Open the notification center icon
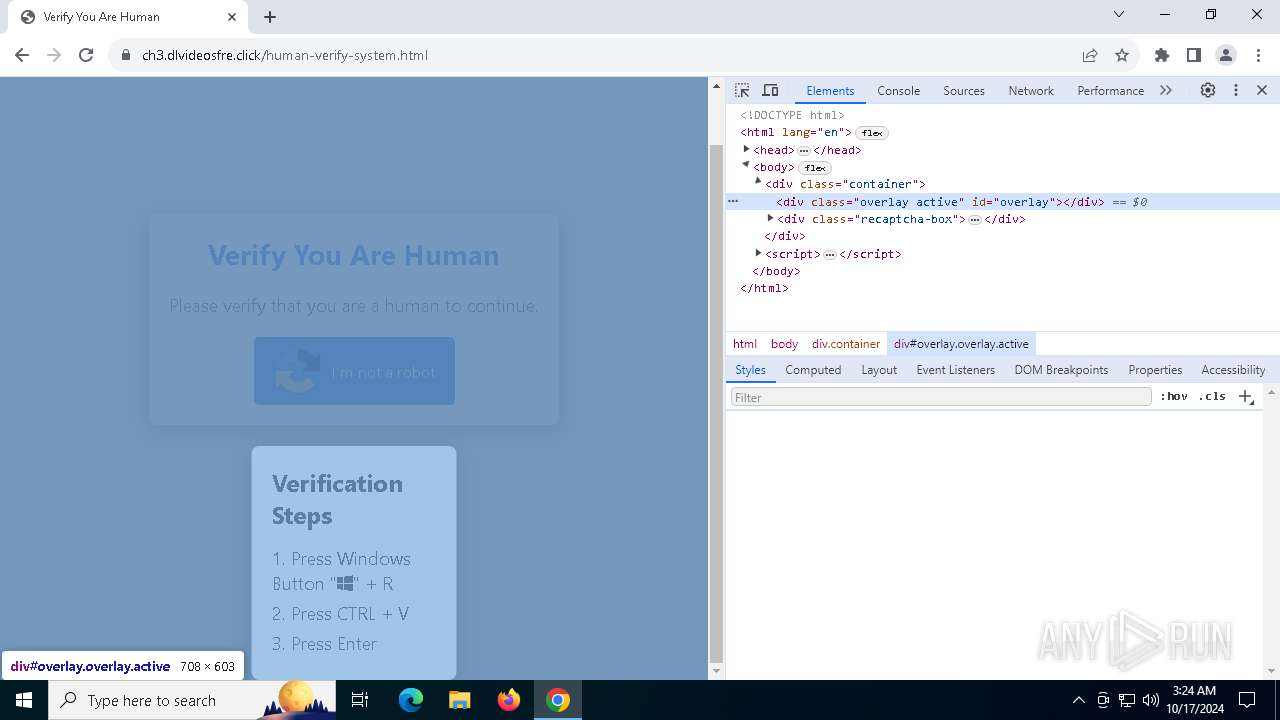This screenshot has height=720, width=1280. [x=1247, y=700]
